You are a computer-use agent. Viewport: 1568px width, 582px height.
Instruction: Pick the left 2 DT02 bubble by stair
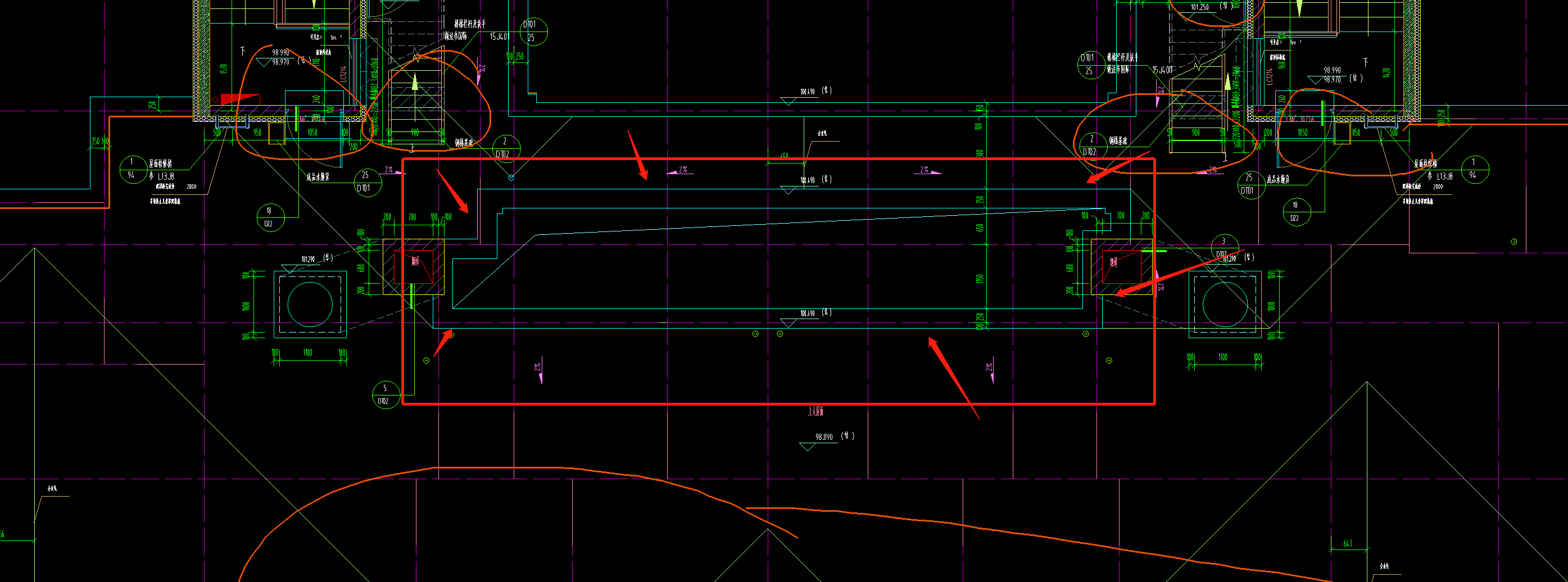pyautogui.click(x=506, y=148)
